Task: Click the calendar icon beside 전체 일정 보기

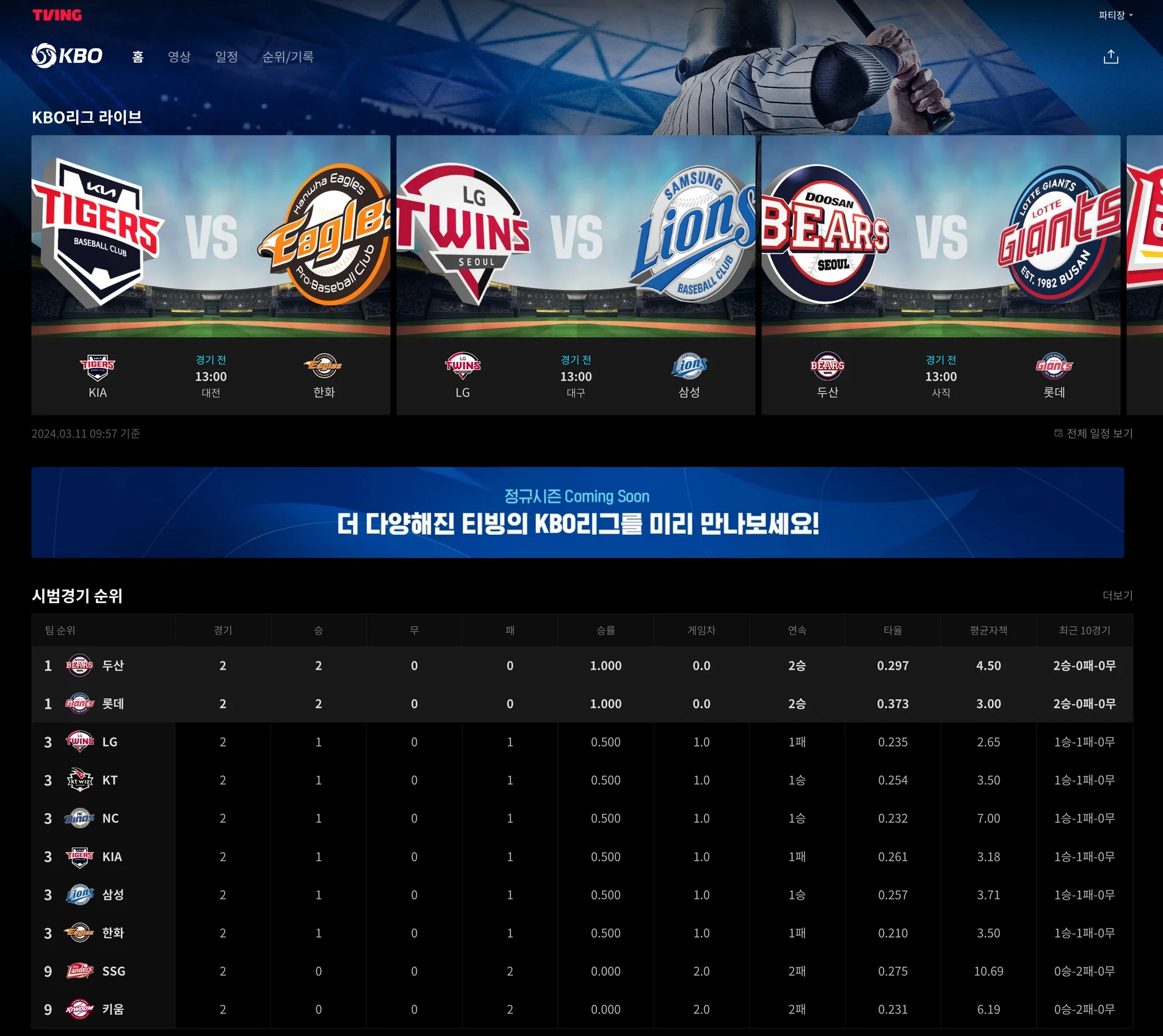Action: tap(1058, 433)
